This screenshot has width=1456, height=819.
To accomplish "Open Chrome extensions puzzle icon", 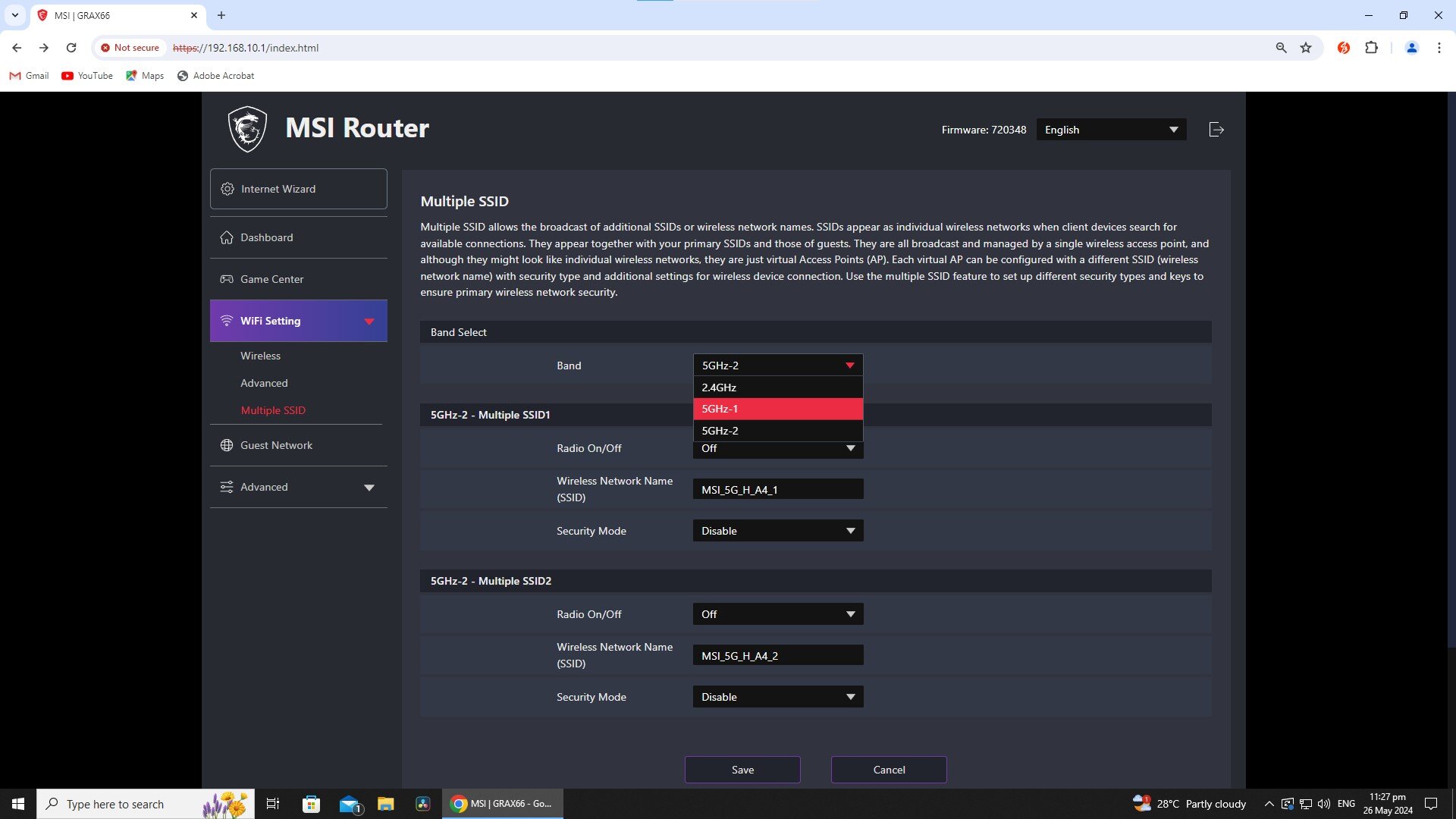I will pos(1371,48).
